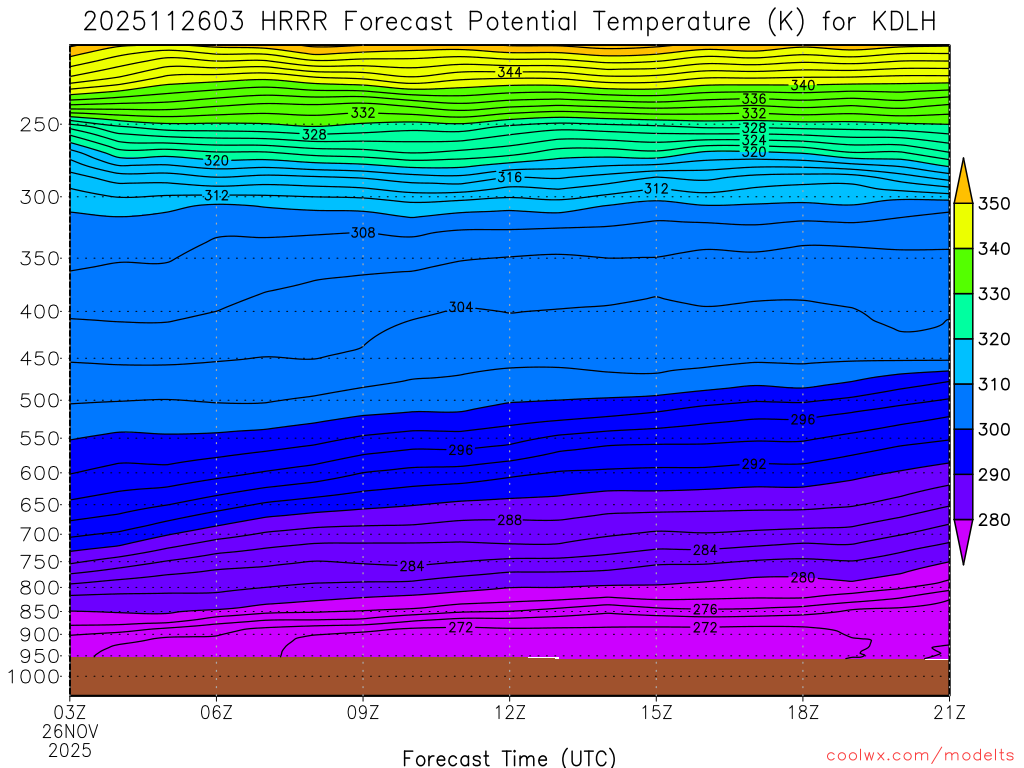The height and width of the screenshot is (768, 1024).
Task: Select the yellow 340–350 colorbar segment
Action: click(x=963, y=226)
